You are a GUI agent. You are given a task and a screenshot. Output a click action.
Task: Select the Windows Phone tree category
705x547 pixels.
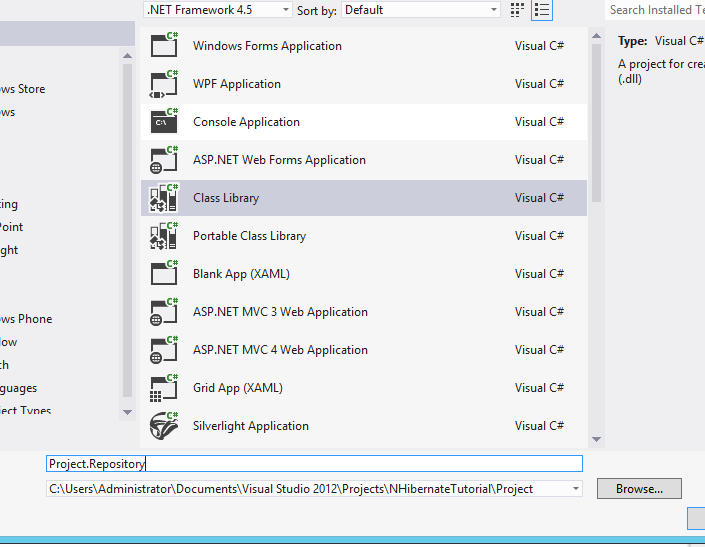pyautogui.click(x=26, y=319)
